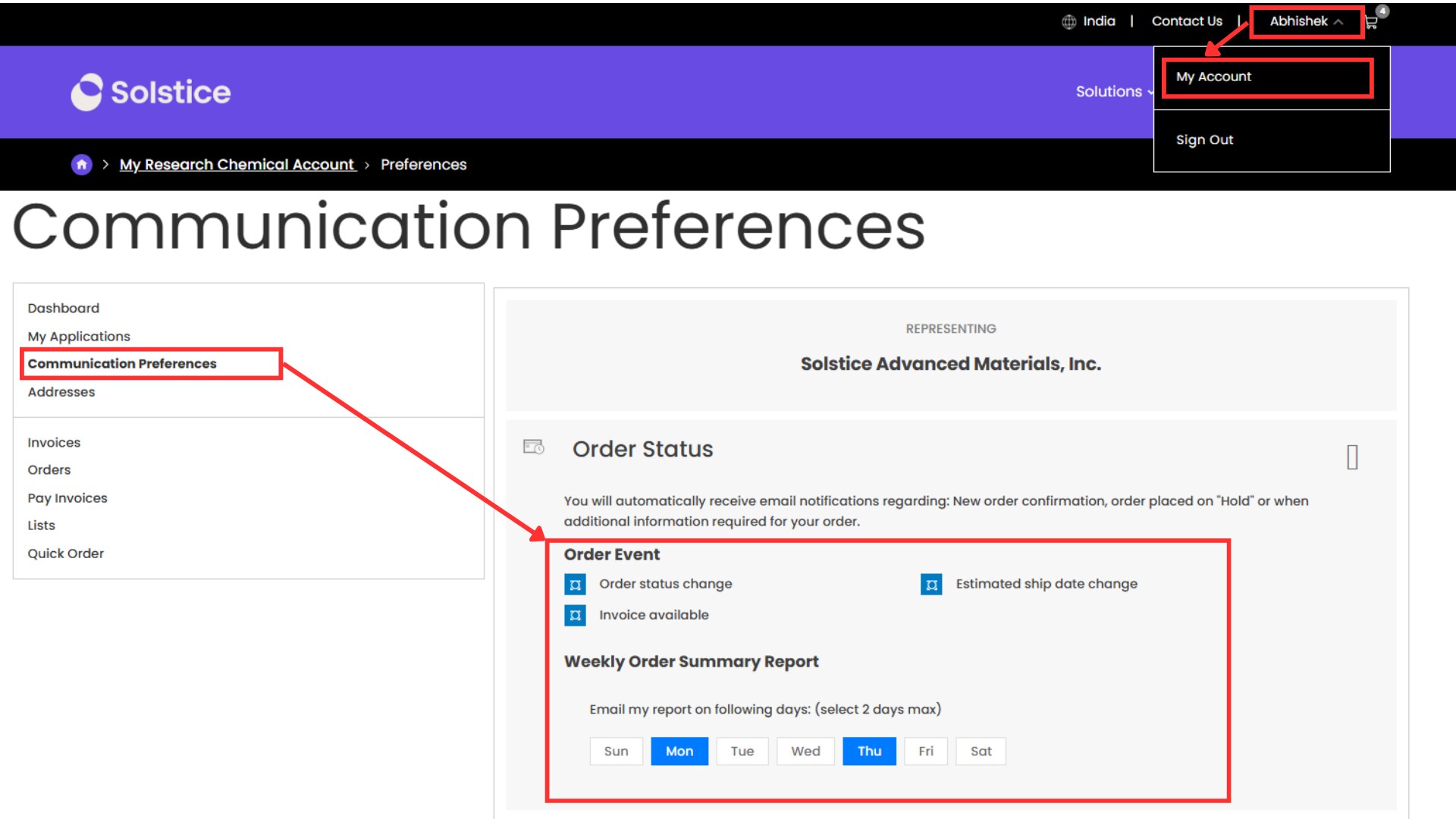
Task: Open Pay Invoices in sidebar
Action: 67,497
